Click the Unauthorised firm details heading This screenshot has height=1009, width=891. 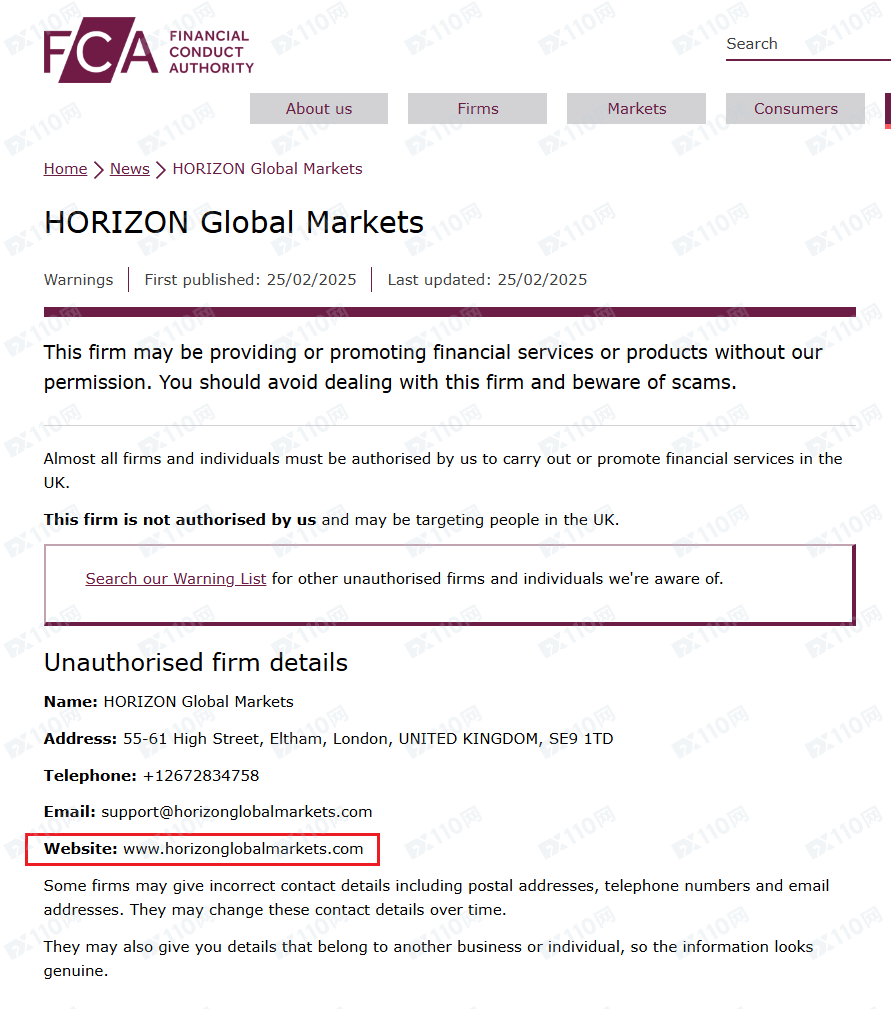click(x=196, y=663)
